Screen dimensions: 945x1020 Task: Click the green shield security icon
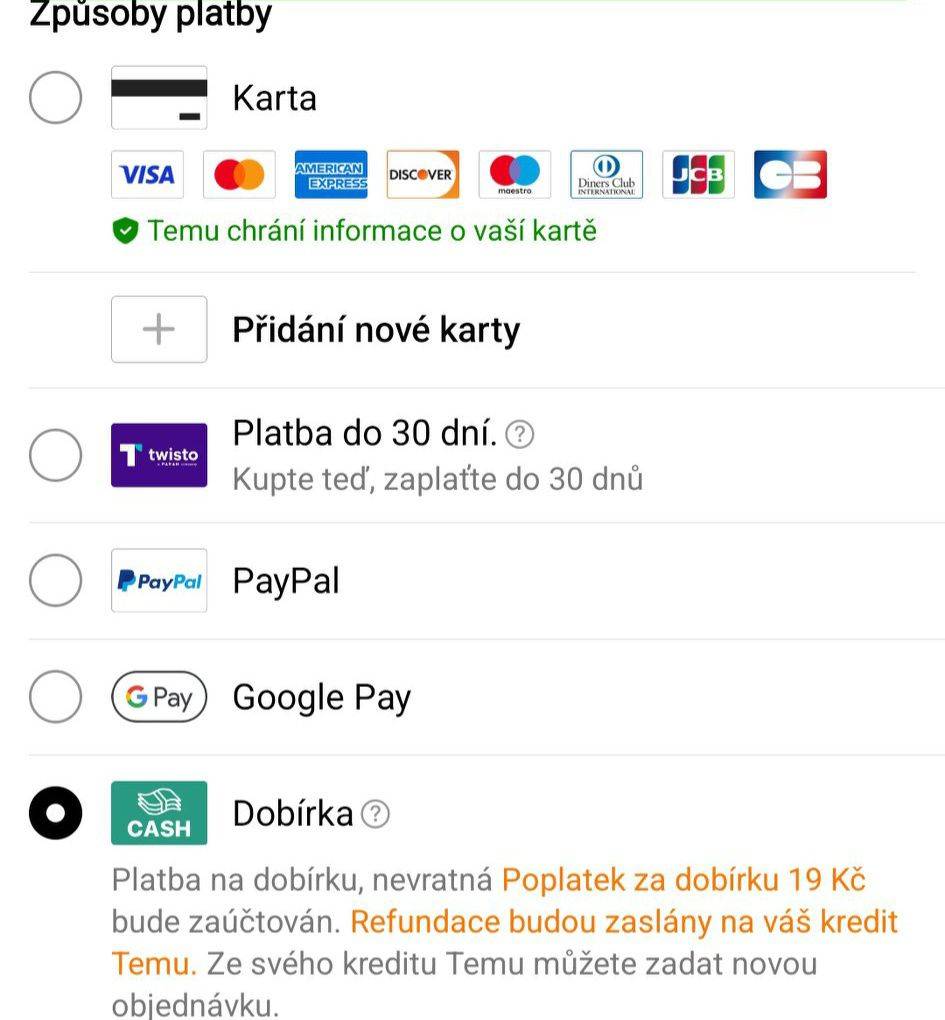(x=126, y=231)
